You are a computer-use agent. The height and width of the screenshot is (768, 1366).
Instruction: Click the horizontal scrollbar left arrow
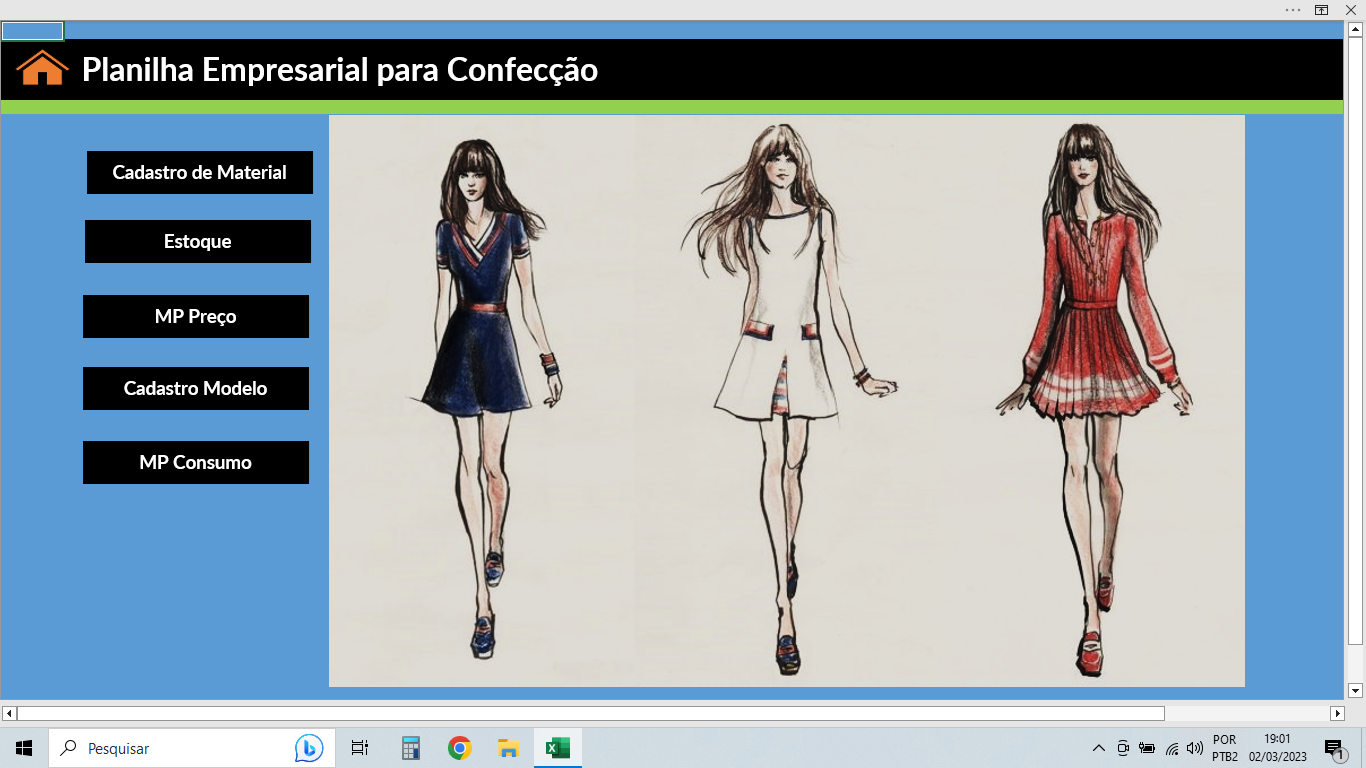pyautogui.click(x=9, y=713)
